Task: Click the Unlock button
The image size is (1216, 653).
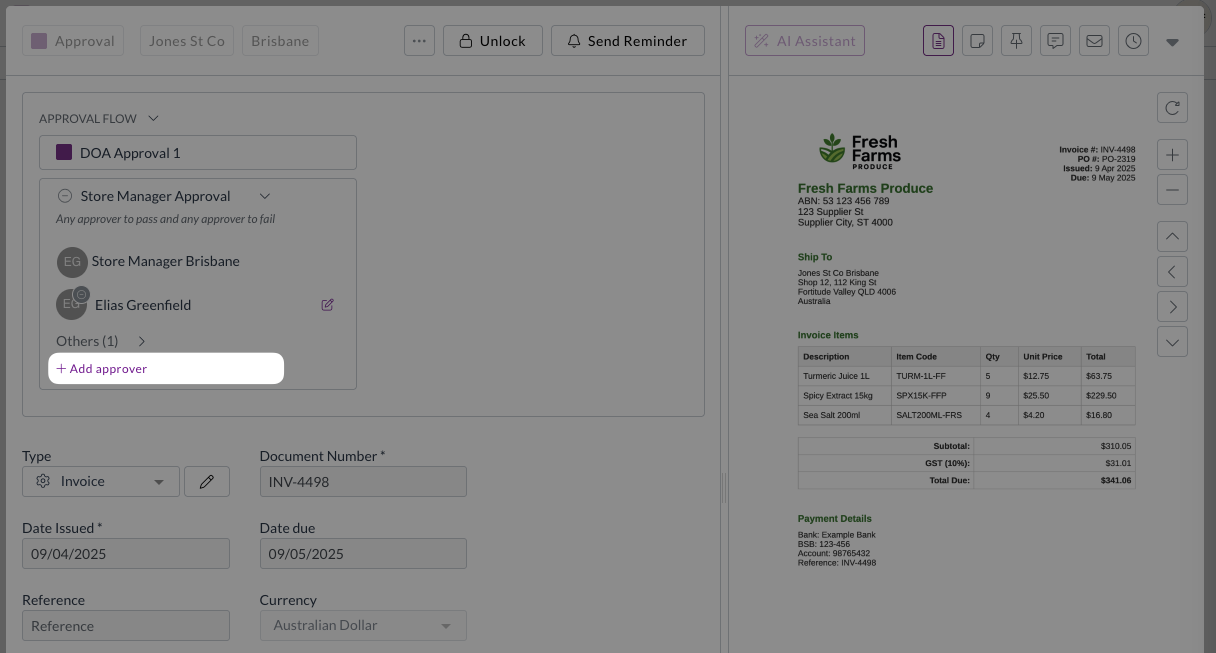Action: (492, 41)
